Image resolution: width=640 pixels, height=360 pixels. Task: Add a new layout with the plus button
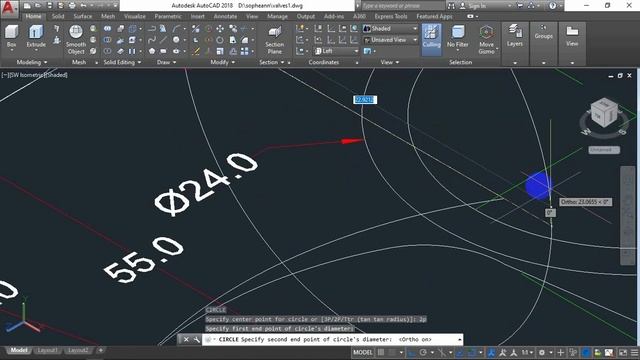100,350
